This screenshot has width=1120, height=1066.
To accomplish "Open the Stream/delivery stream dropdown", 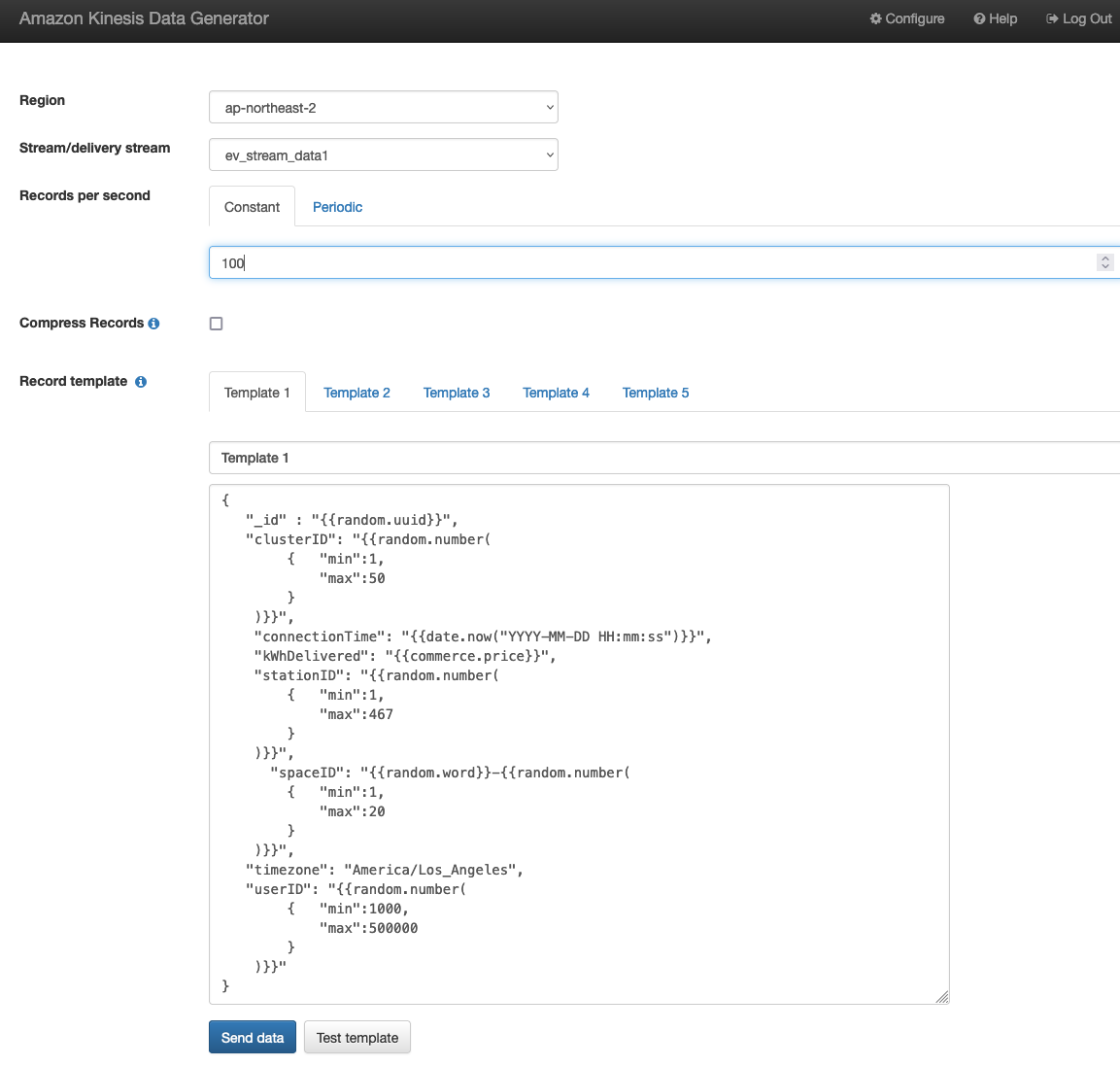I will point(384,155).
